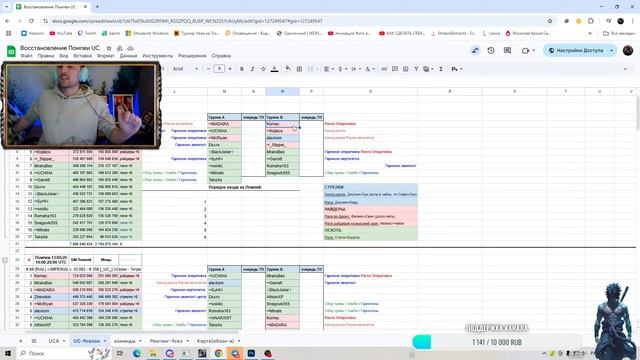The height and width of the screenshot is (360, 640).
Task: Open Photoshop from the taskbar
Action: point(251,353)
